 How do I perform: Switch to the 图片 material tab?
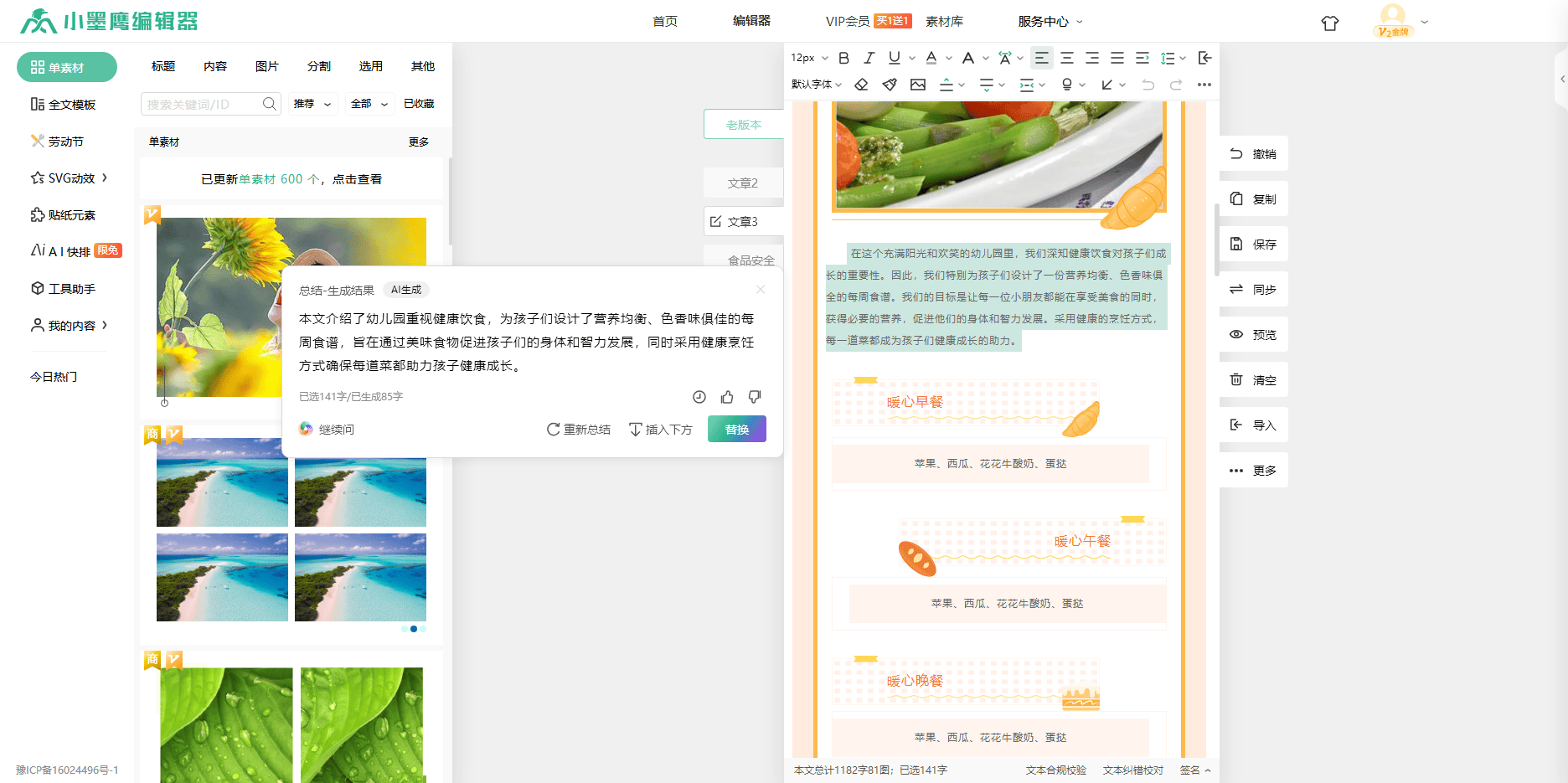point(266,66)
